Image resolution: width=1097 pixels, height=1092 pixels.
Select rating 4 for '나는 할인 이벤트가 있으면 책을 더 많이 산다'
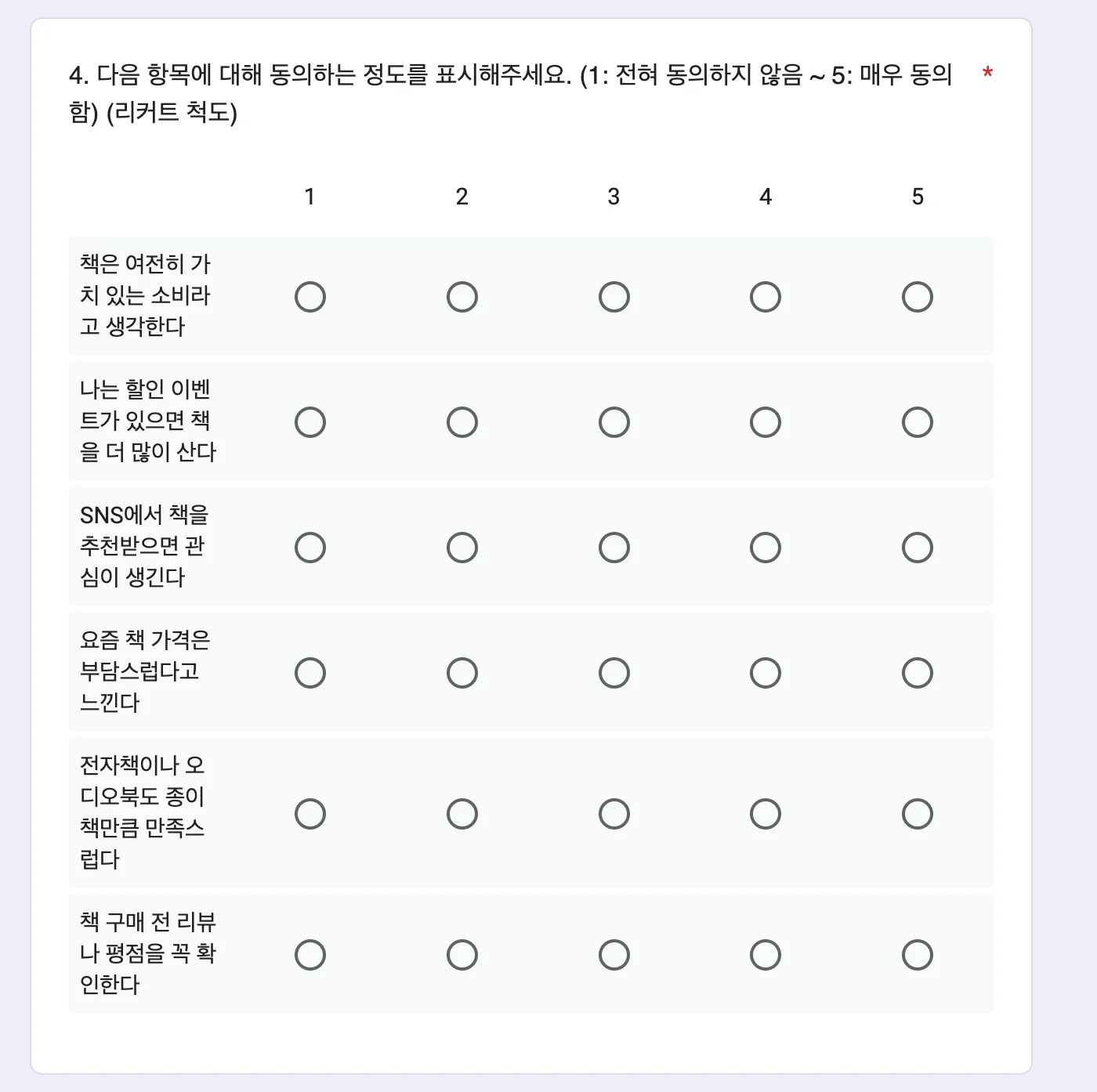[x=766, y=421]
